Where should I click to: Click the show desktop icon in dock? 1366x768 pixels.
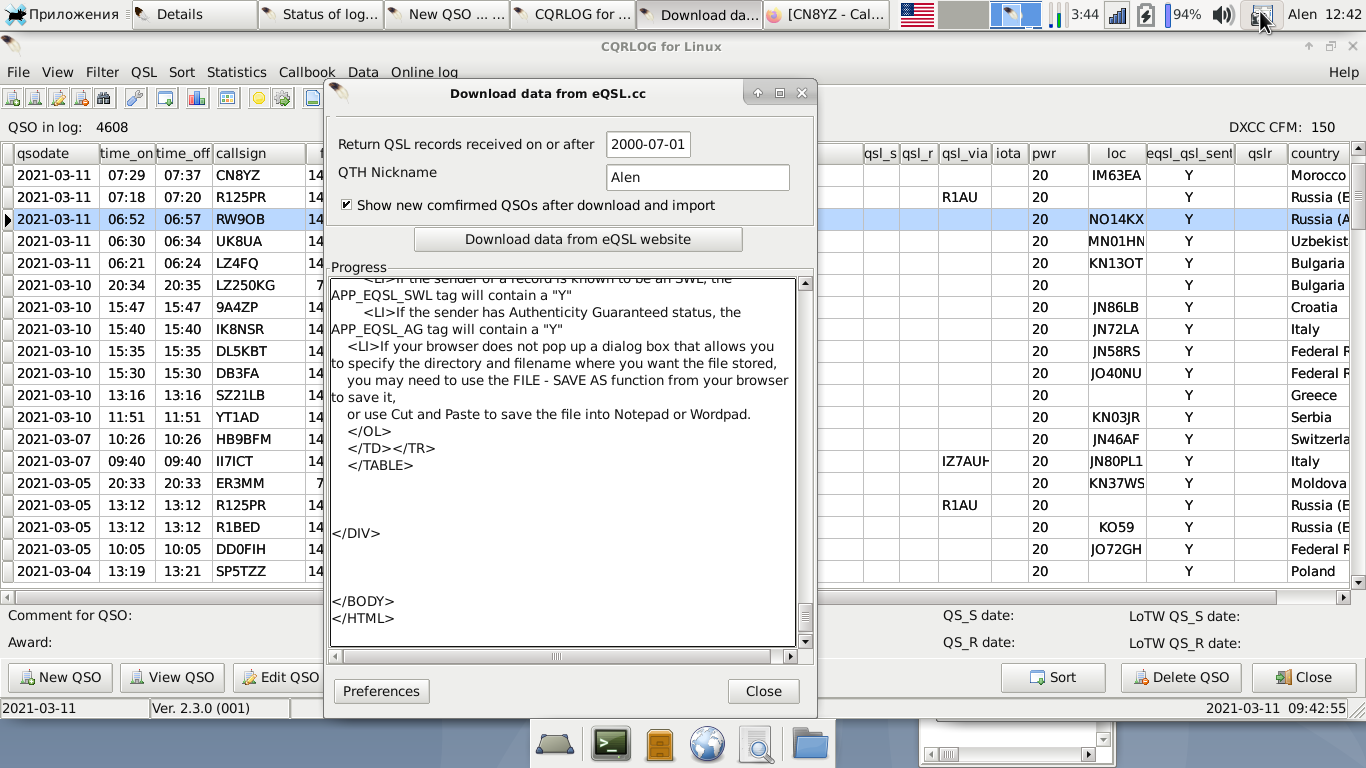coord(555,744)
